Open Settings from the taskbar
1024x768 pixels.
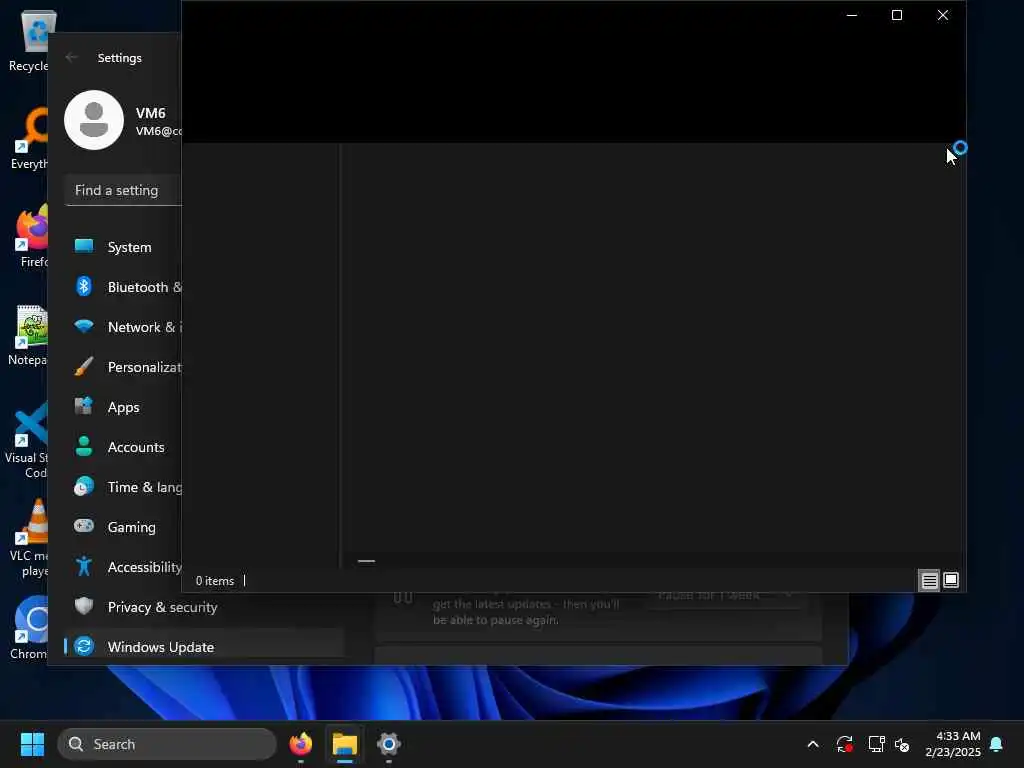pyautogui.click(x=388, y=744)
